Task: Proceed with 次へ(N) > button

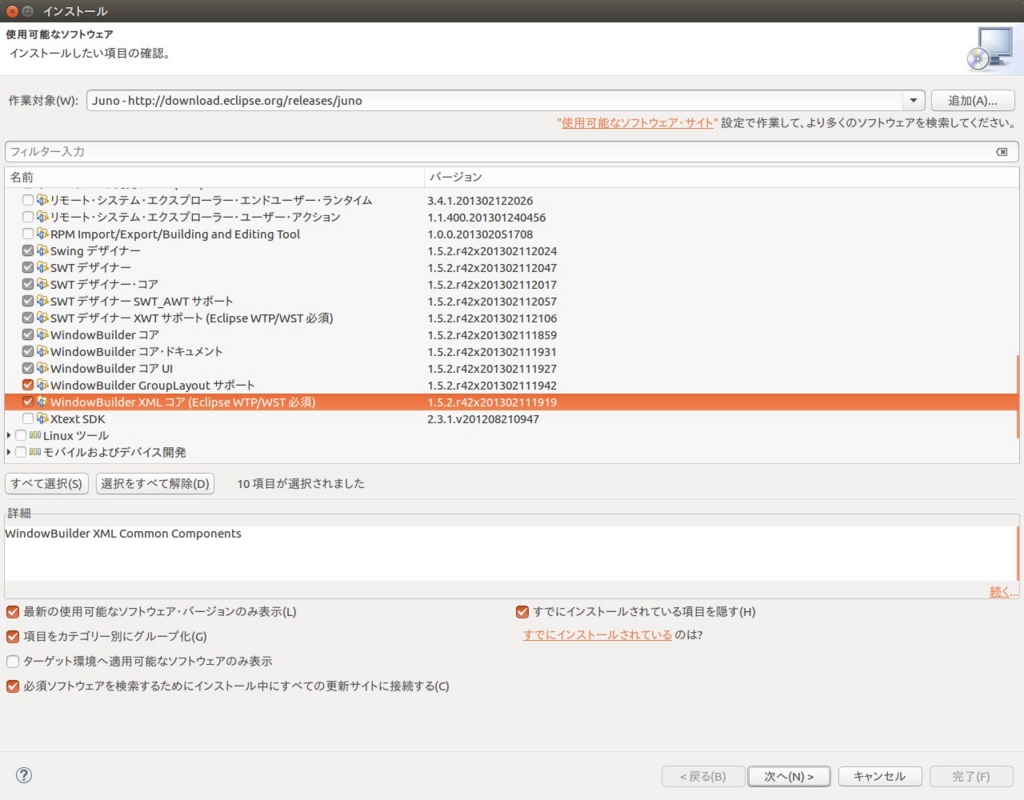Action: point(789,776)
